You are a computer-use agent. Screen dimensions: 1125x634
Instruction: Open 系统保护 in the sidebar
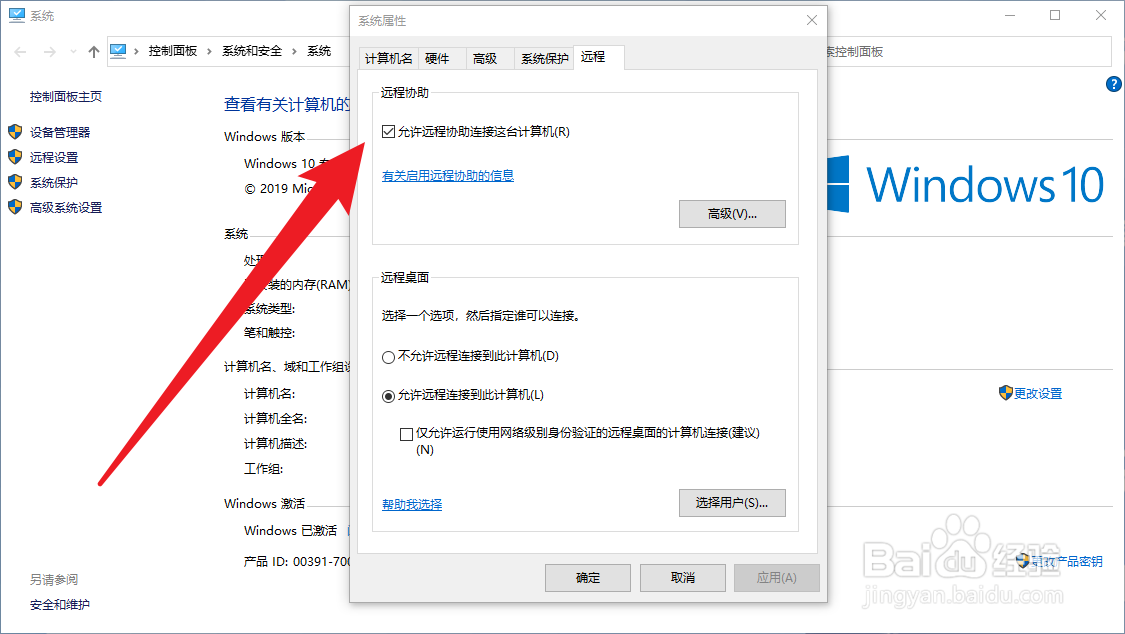(x=54, y=182)
